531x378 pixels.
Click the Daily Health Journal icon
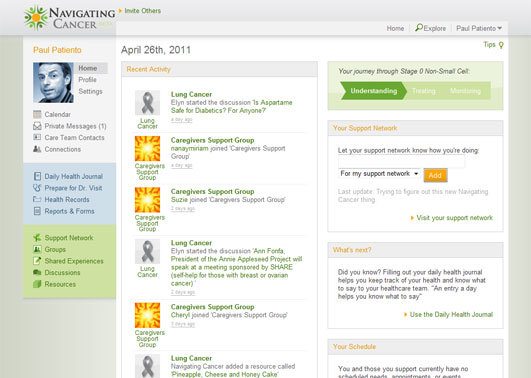pyautogui.click(x=37, y=176)
